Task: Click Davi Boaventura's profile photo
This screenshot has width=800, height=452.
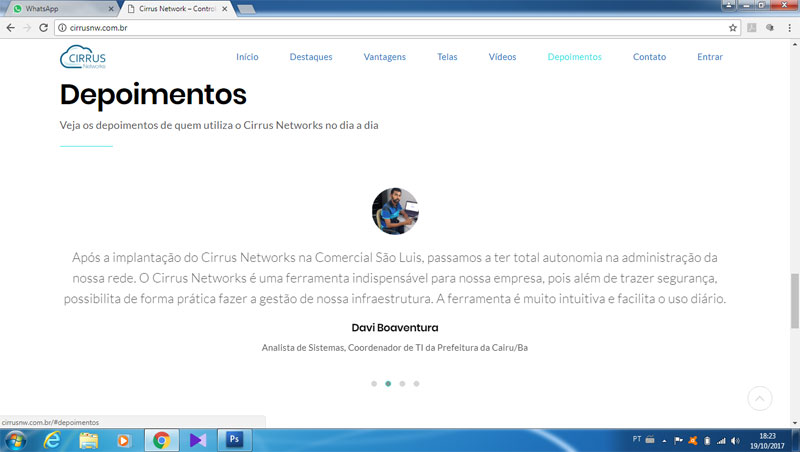Action: [395, 211]
